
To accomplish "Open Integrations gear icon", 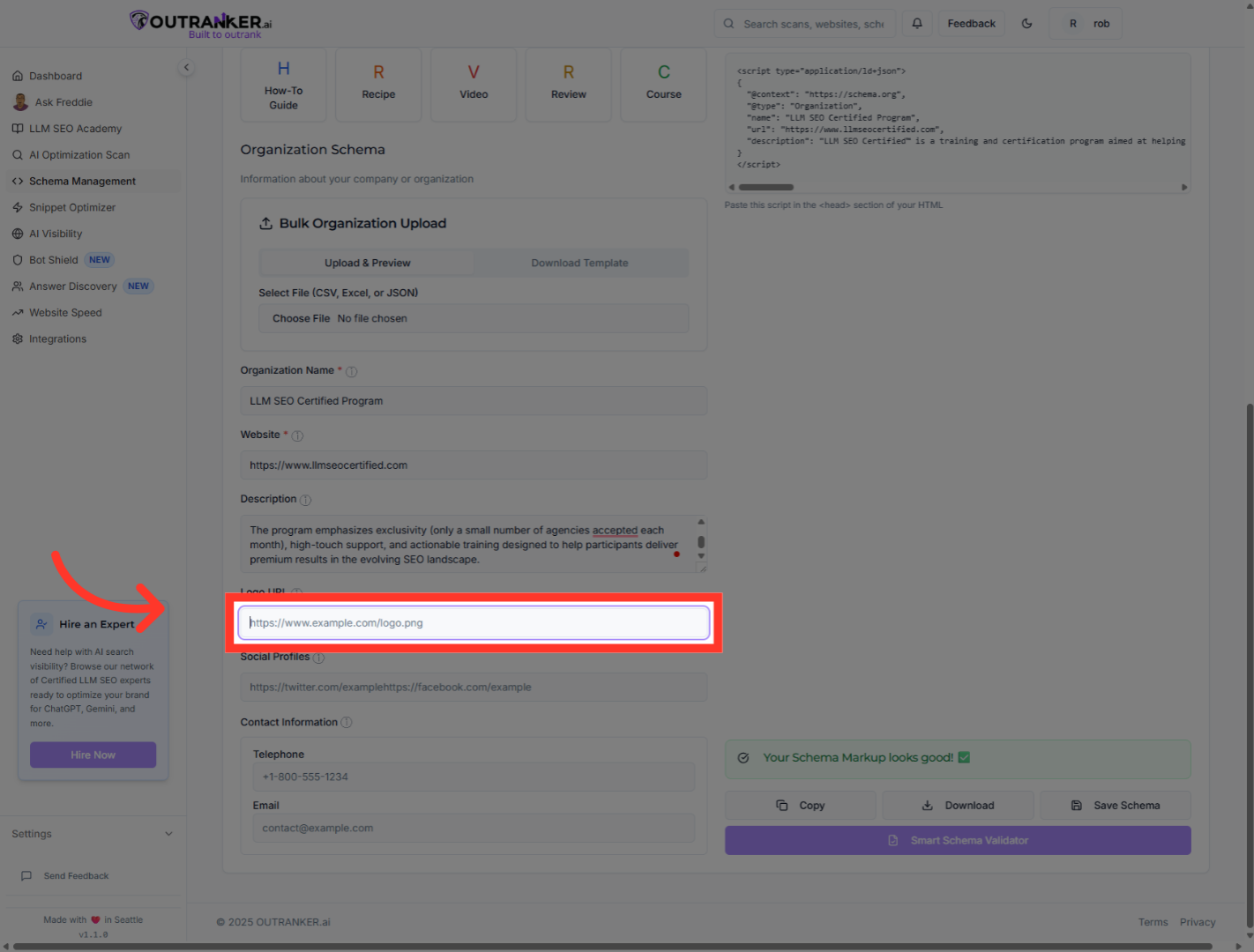I will (18, 339).
